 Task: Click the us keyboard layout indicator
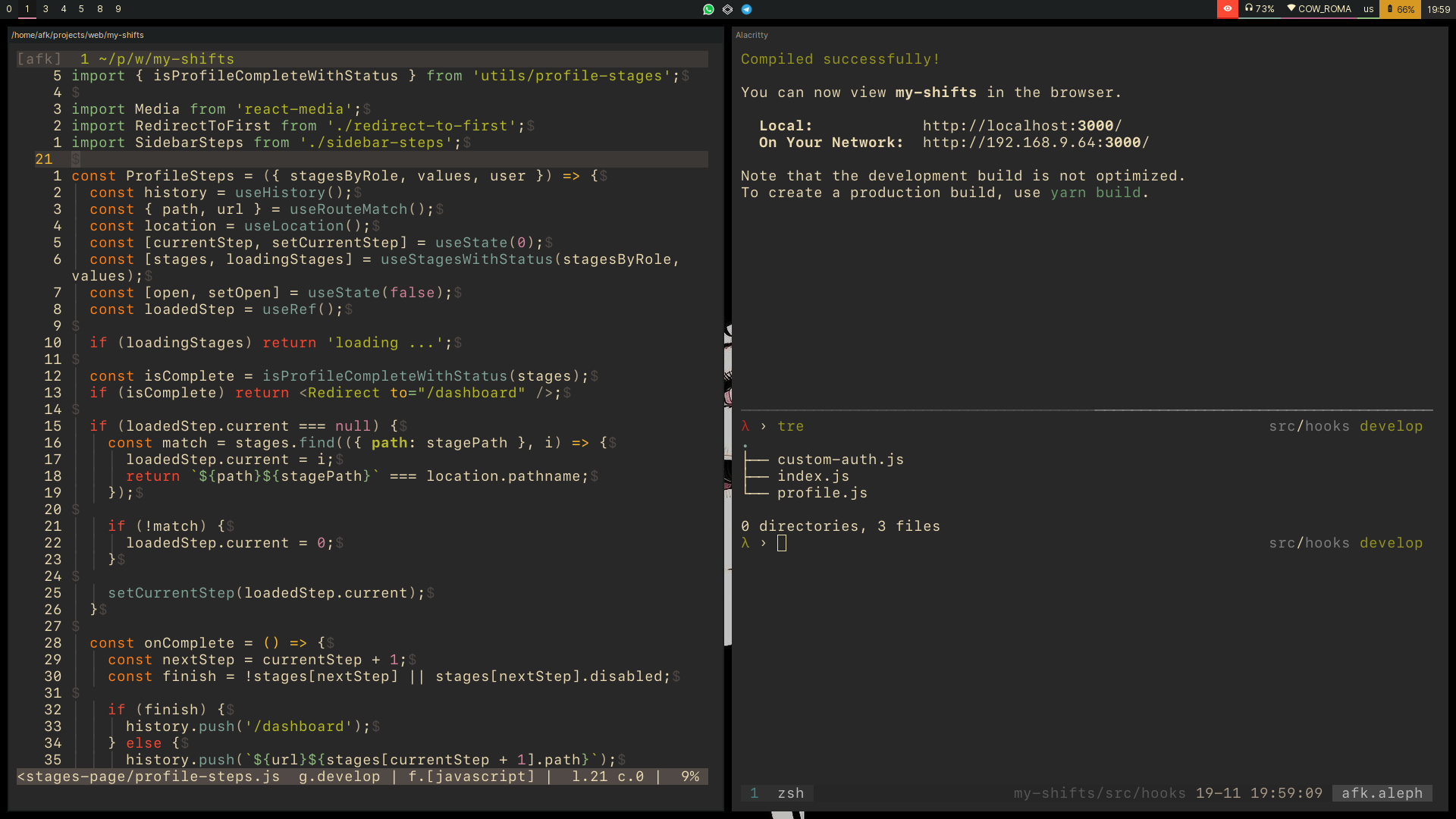1368,9
